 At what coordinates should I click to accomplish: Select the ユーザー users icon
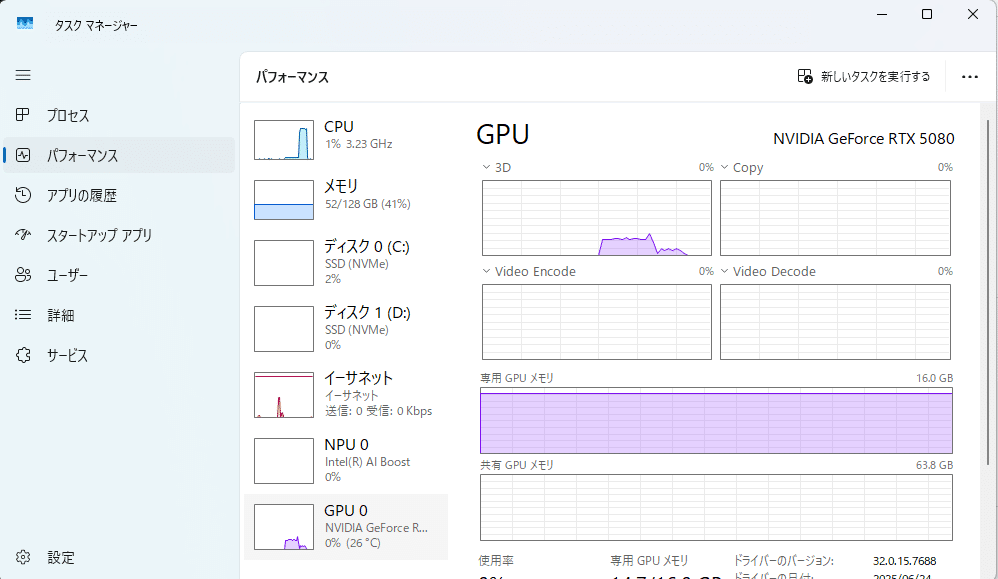24,276
